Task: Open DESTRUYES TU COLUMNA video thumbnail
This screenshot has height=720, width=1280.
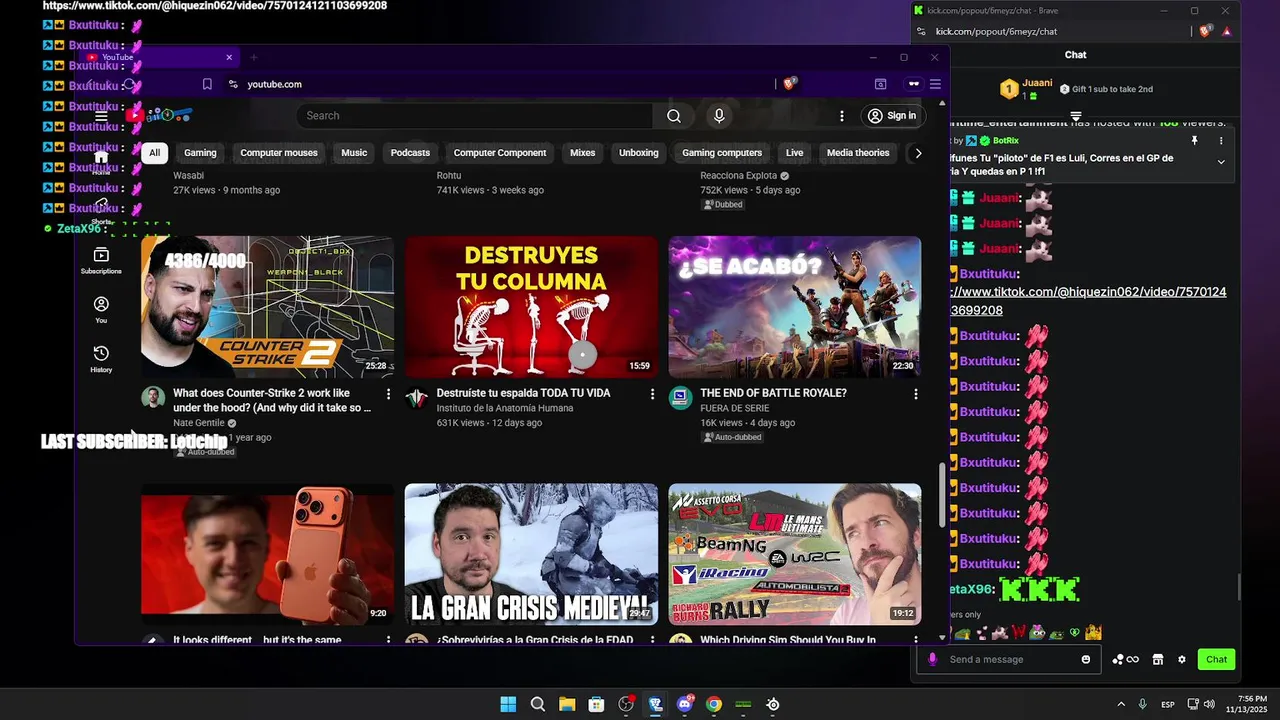Action: click(x=531, y=307)
